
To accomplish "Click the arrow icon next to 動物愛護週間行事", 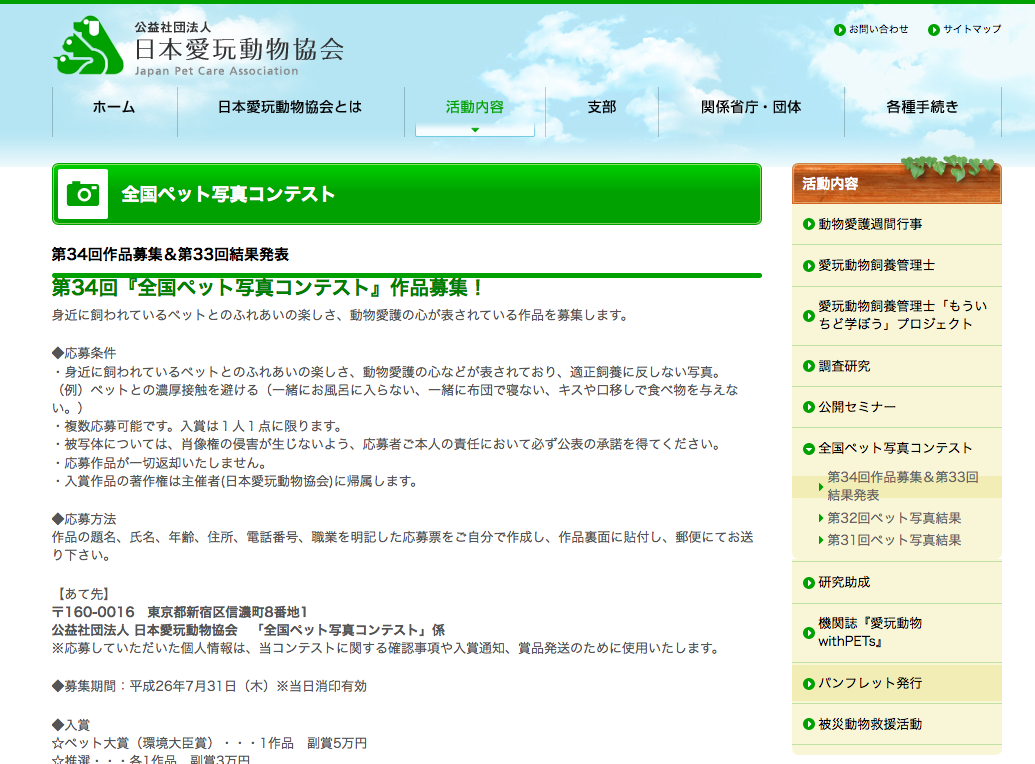I will pos(808,224).
